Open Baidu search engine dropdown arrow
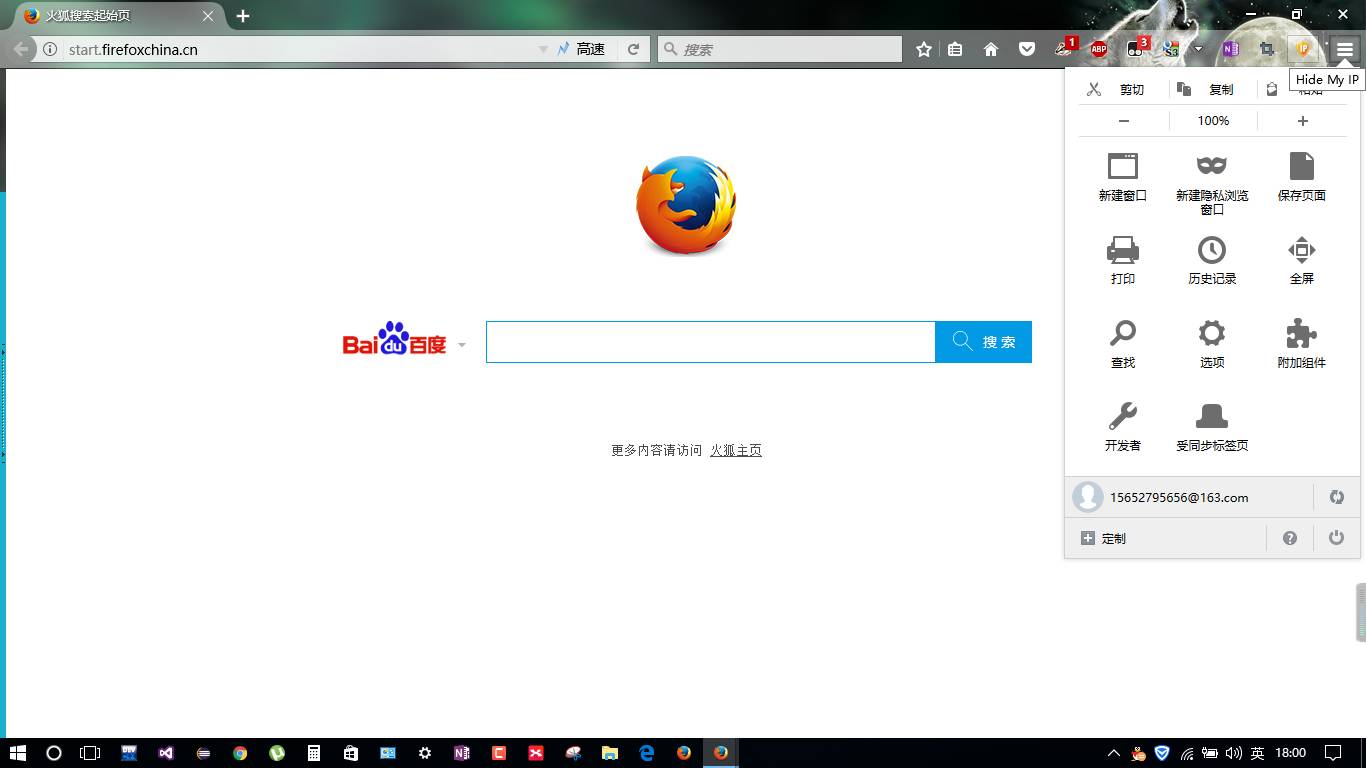This screenshot has height=768, width=1366. [x=462, y=345]
